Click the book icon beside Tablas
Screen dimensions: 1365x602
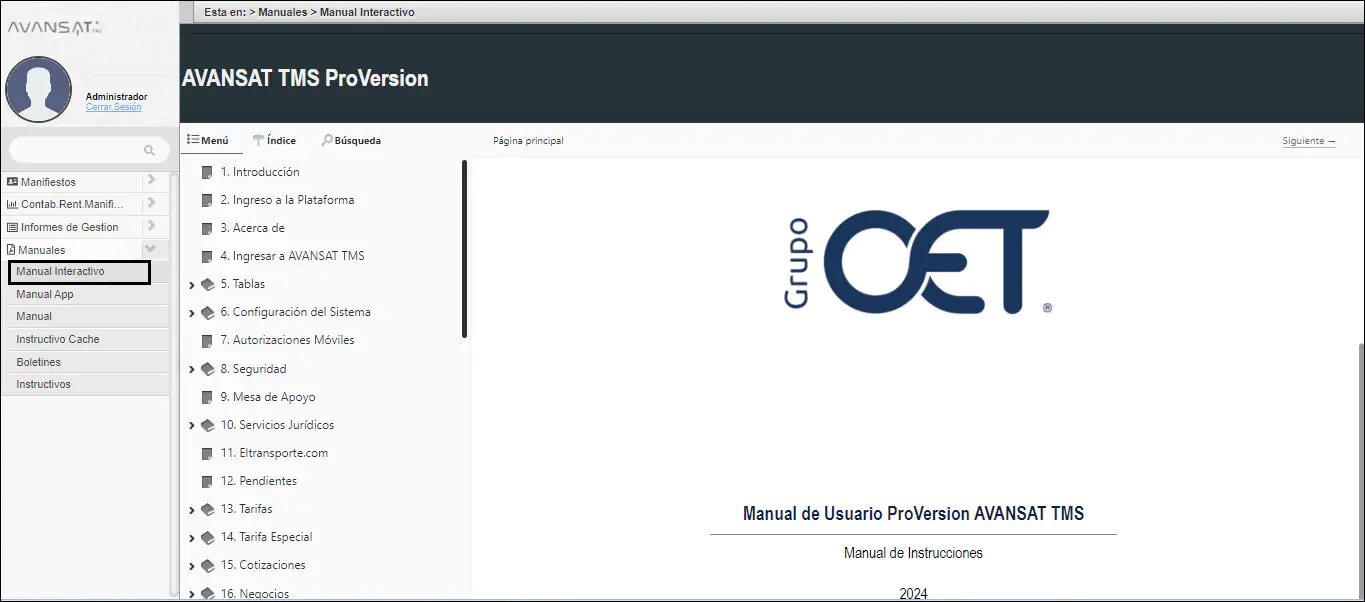(207, 284)
